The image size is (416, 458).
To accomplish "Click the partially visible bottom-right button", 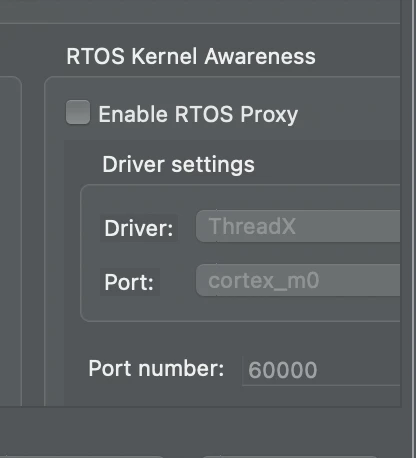I will pos(290,456).
